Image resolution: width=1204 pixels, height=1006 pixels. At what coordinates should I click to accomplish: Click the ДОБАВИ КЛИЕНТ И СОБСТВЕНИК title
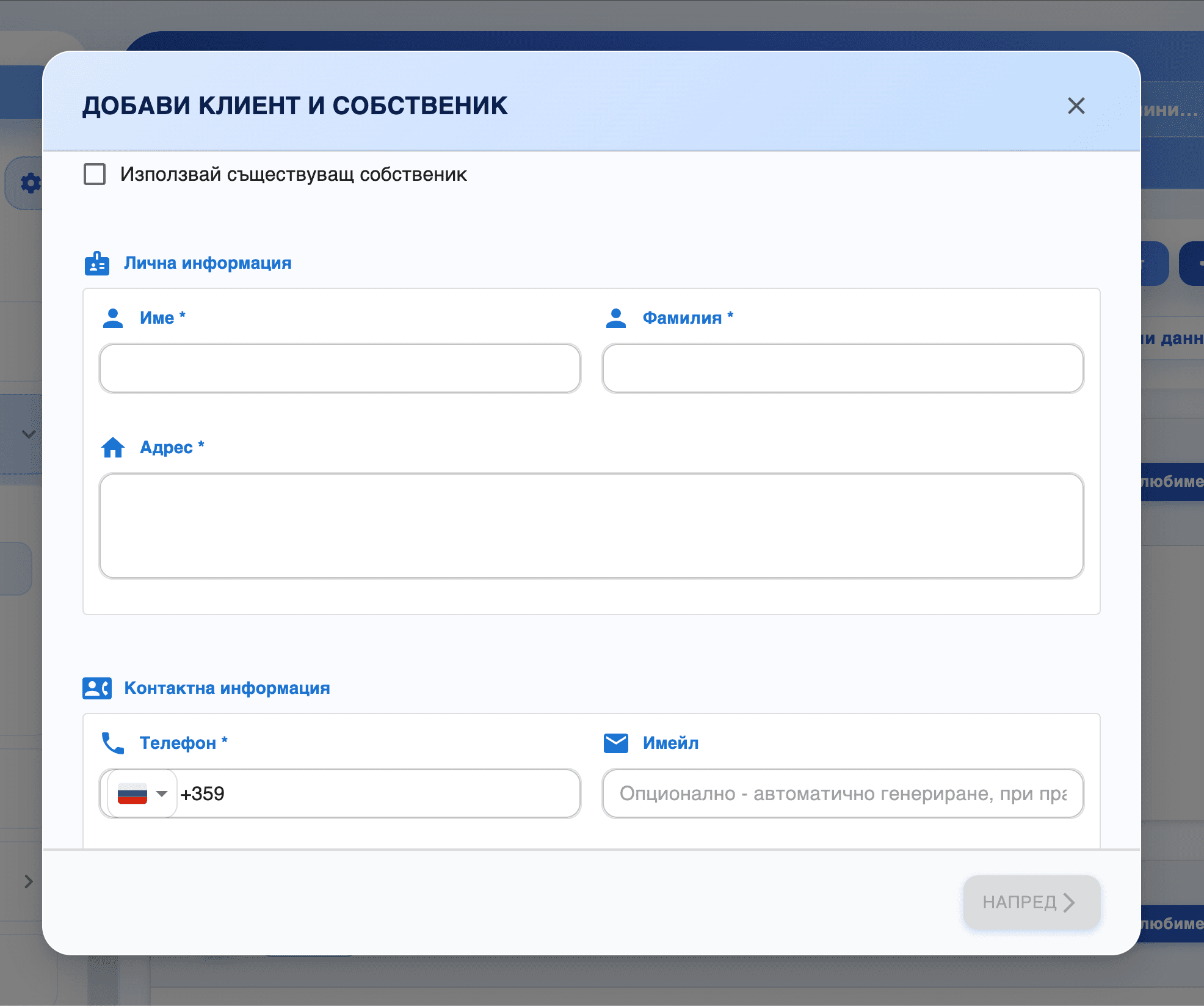tap(295, 106)
